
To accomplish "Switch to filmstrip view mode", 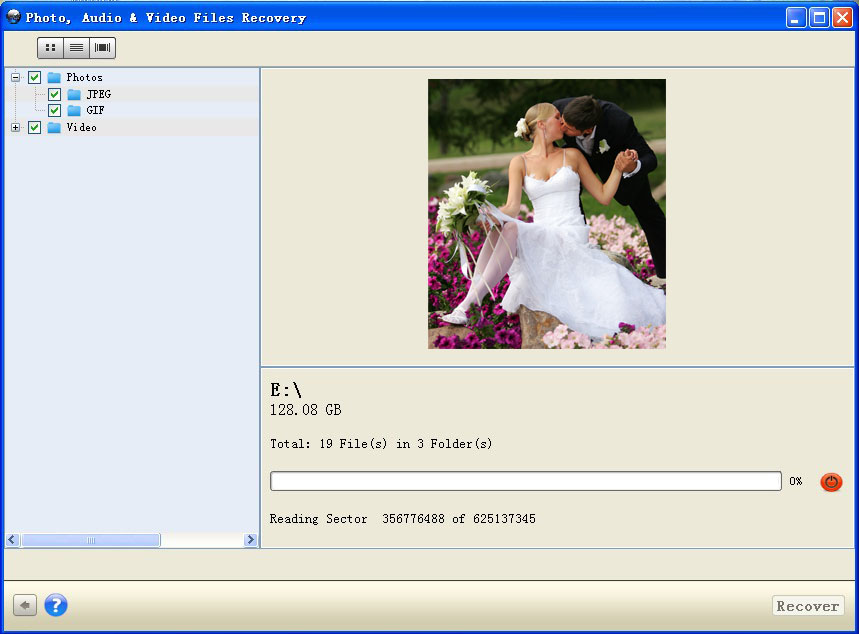I will point(102,48).
